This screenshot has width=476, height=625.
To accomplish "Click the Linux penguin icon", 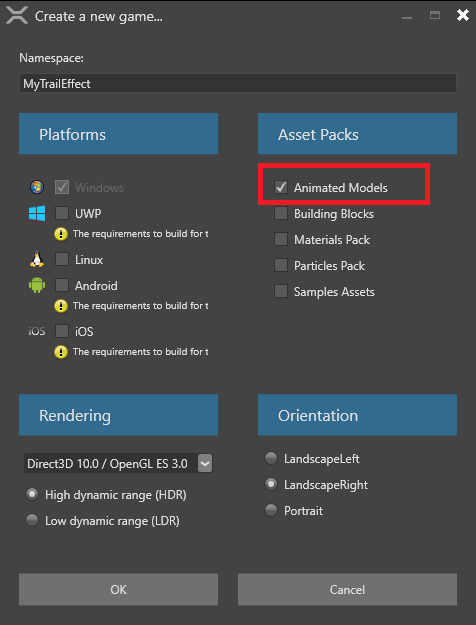I will 37,259.
